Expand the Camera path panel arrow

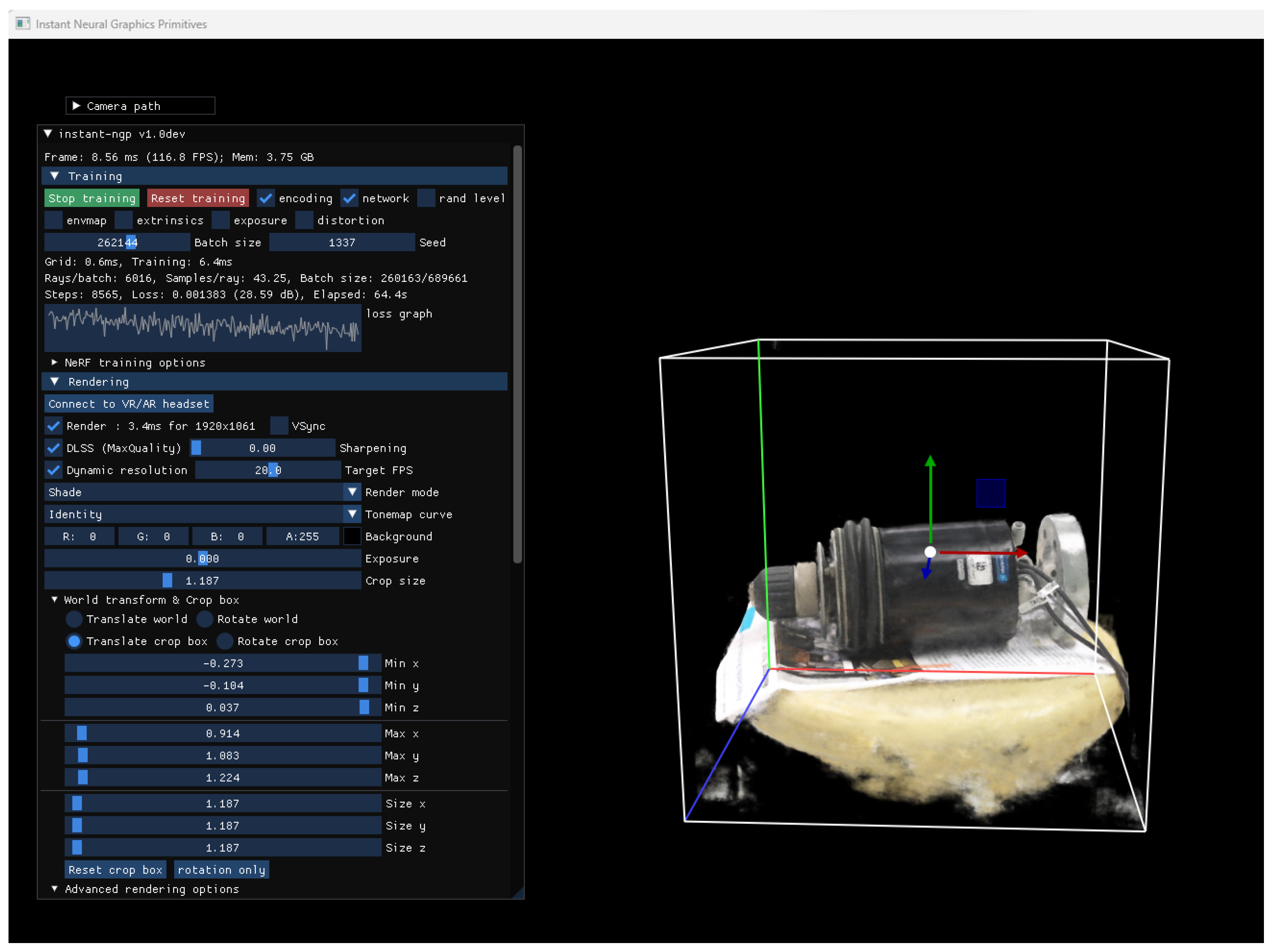click(76, 106)
